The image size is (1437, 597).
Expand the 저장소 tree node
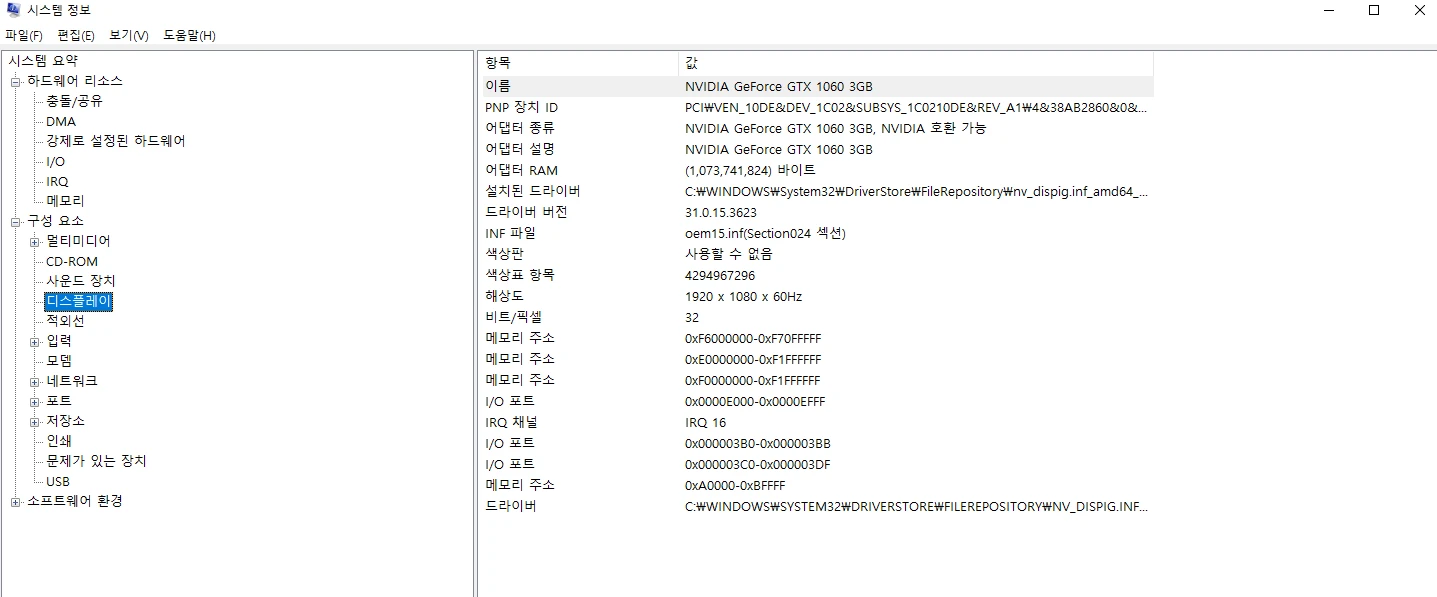32,421
